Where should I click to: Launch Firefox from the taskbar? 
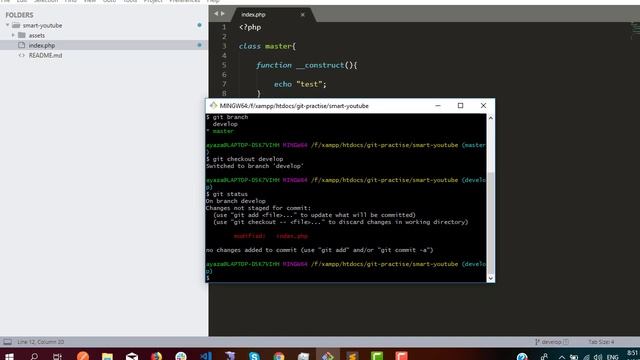point(156,356)
